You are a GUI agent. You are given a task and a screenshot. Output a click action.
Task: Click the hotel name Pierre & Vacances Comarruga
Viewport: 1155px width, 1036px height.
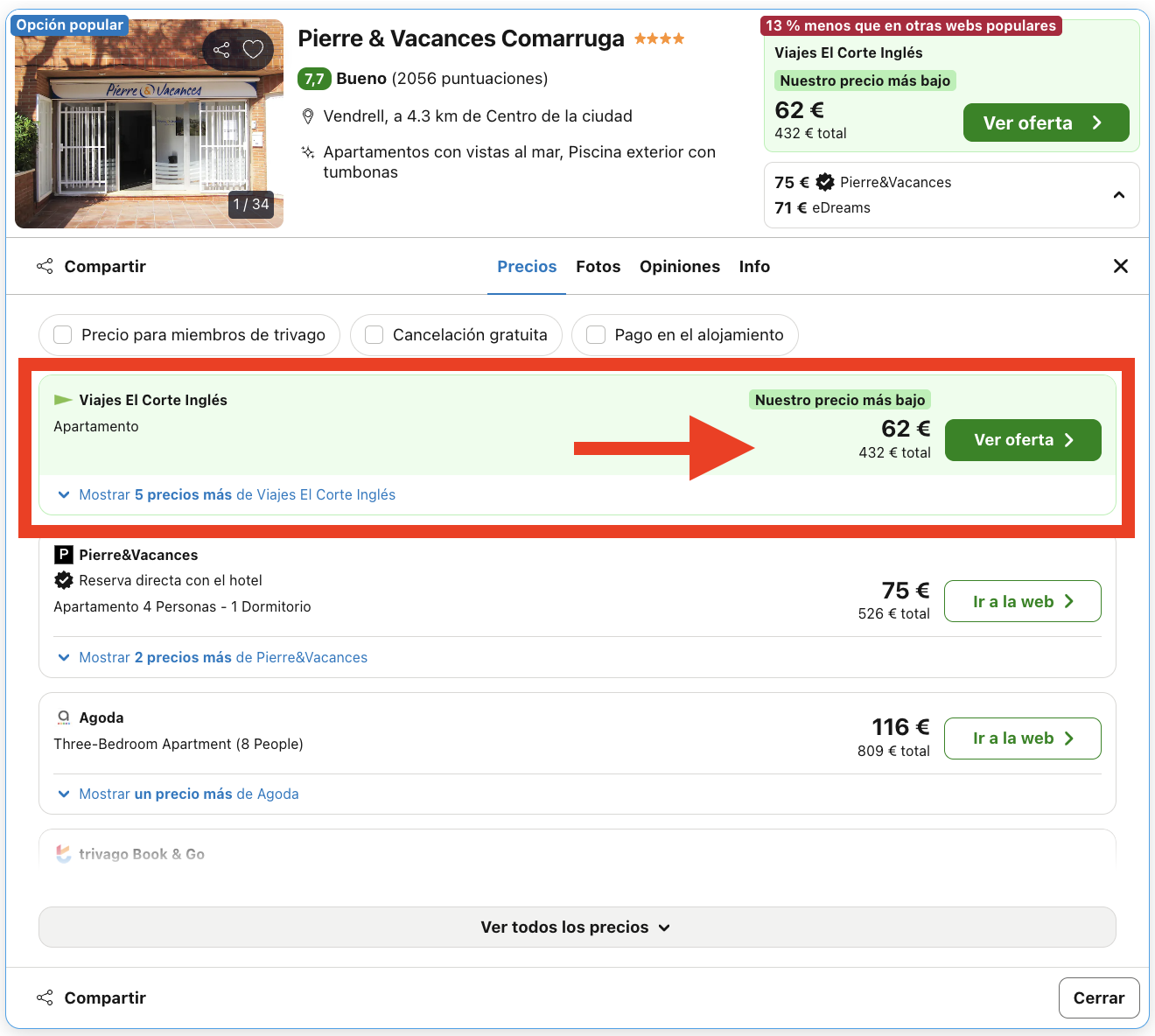point(461,38)
